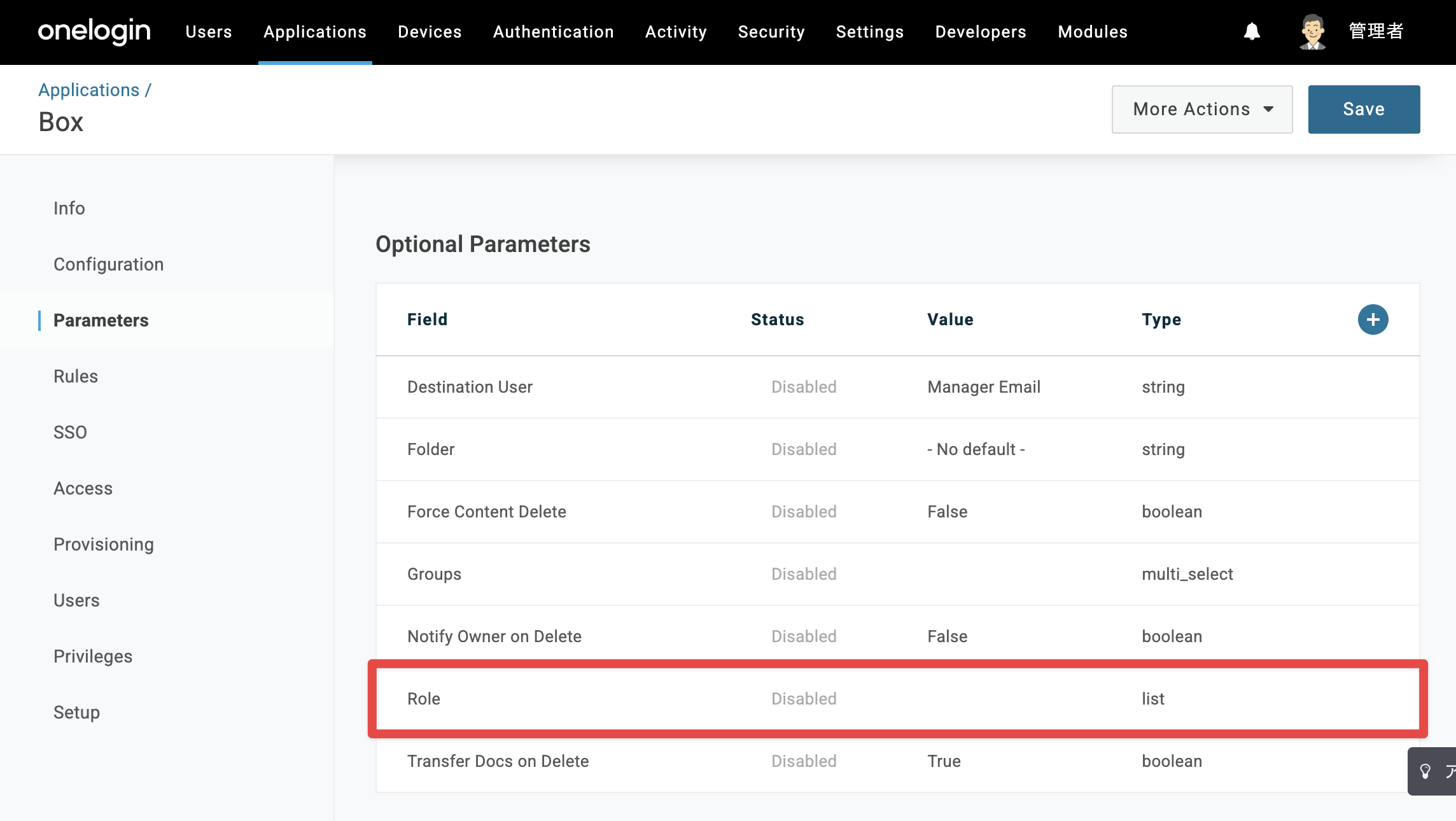Open the Users top navigation menu
Viewport: 1456px width, 821px height.
pyautogui.click(x=209, y=32)
